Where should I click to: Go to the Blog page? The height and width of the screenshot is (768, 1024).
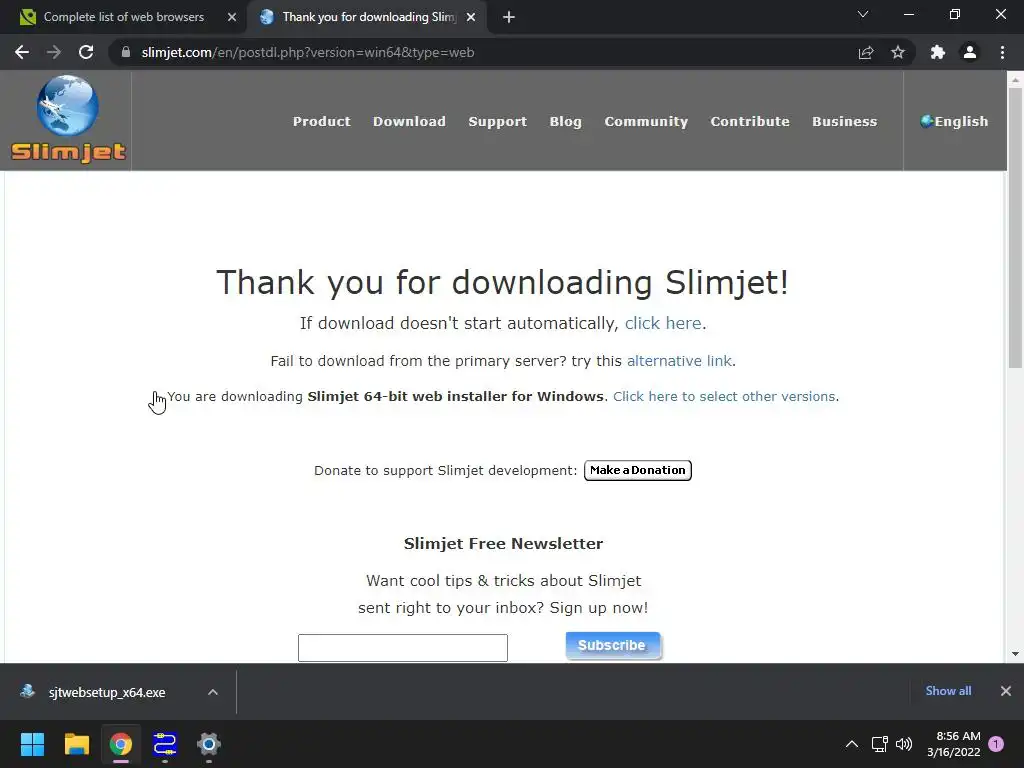tap(566, 121)
